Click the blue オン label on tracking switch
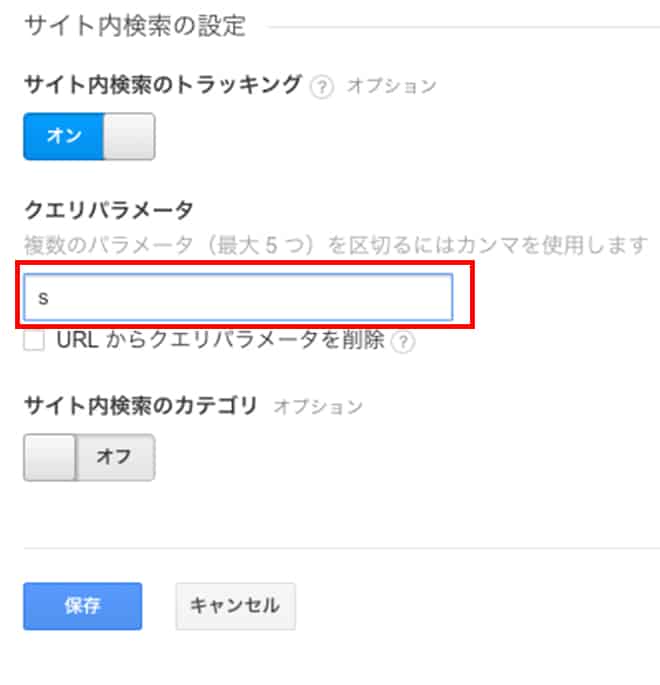This screenshot has width=660, height=685. pyautogui.click(x=64, y=136)
